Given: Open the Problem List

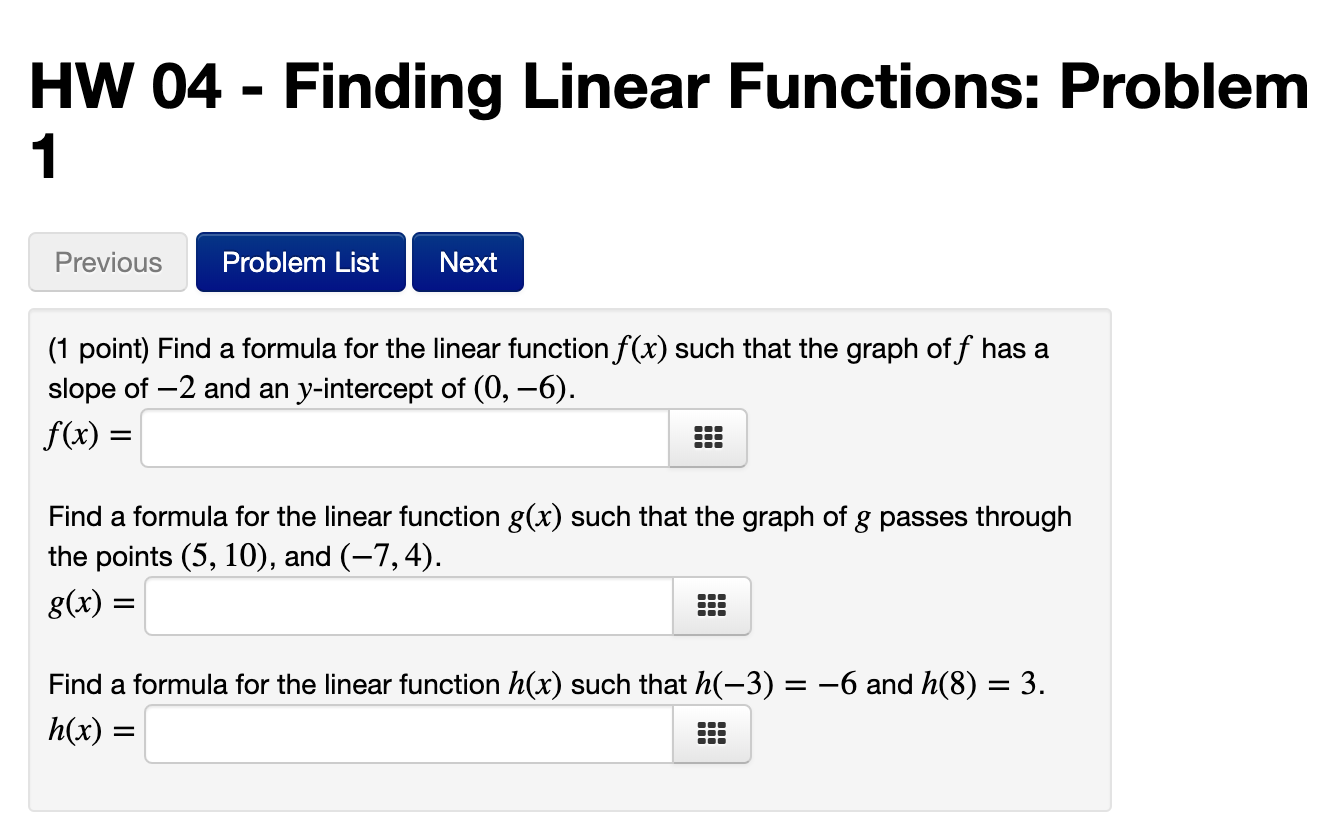Looking at the screenshot, I should pos(301,262).
